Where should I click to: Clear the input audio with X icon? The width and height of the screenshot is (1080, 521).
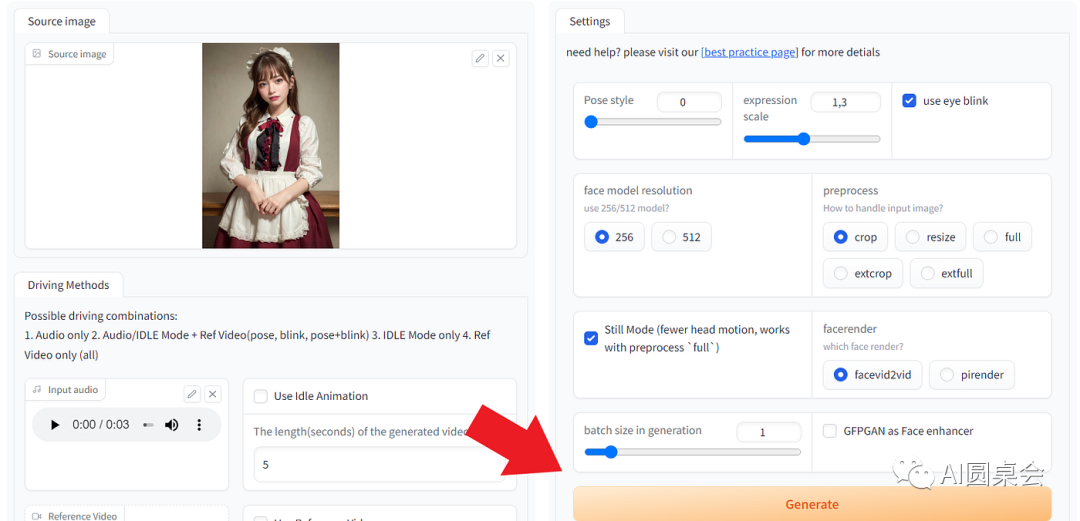(x=213, y=394)
